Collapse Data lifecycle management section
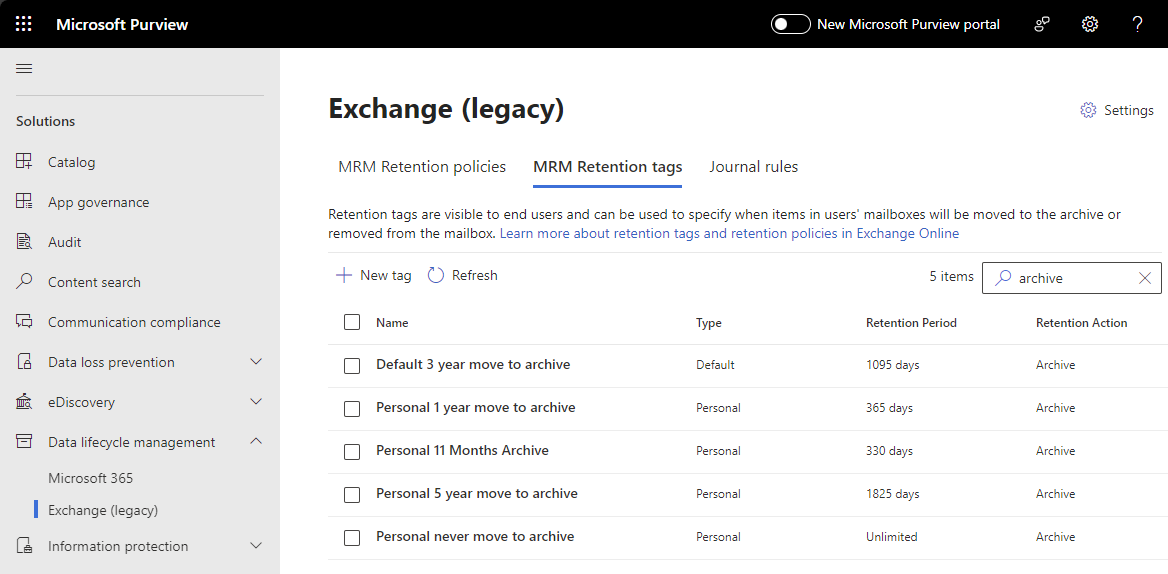 [256, 442]
